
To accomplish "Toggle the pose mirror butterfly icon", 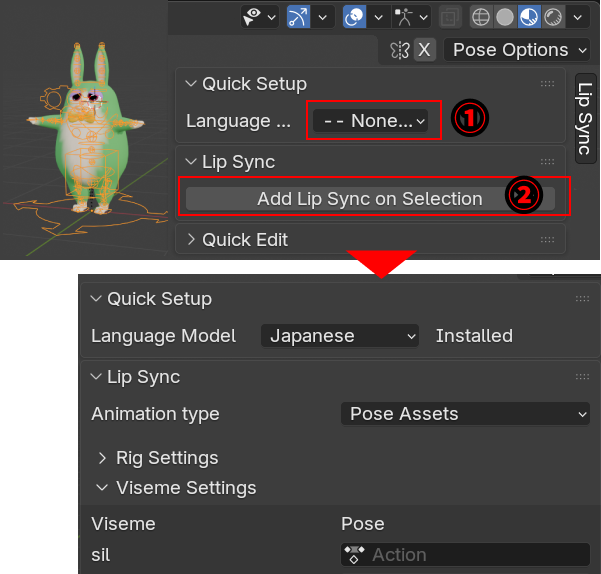I will [x=400, y=50].
